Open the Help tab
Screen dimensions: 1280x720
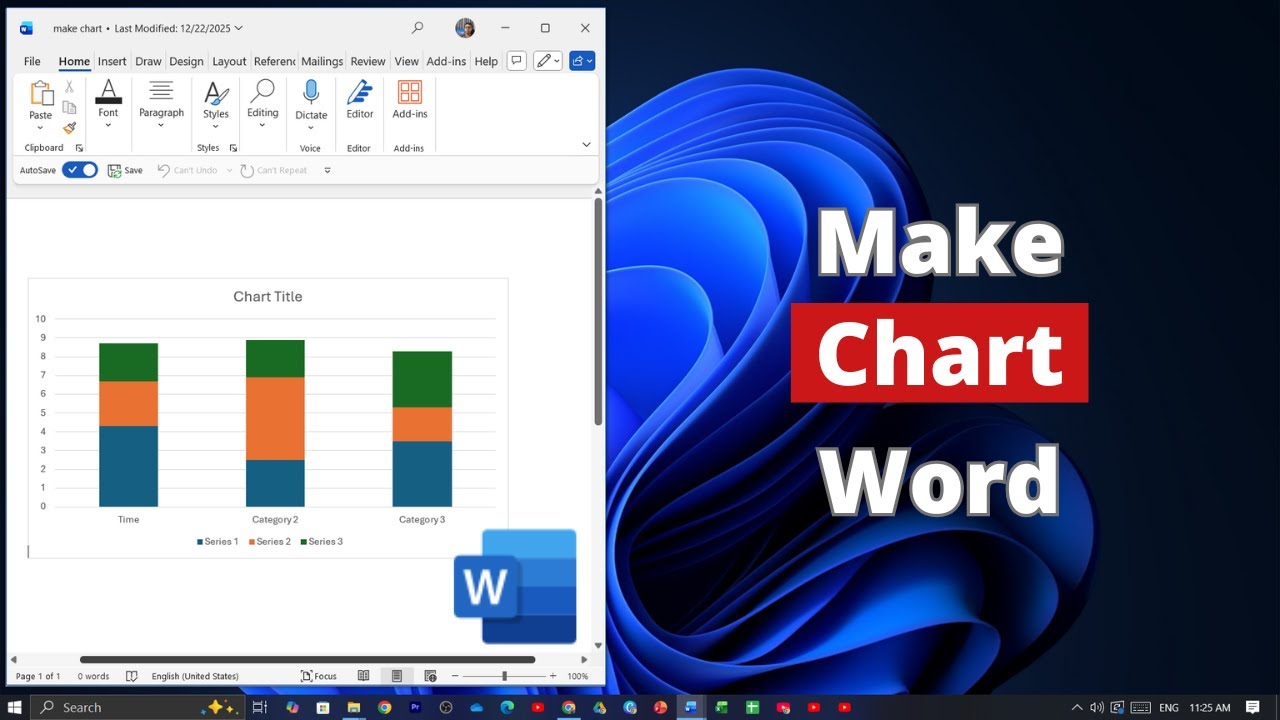486,61
